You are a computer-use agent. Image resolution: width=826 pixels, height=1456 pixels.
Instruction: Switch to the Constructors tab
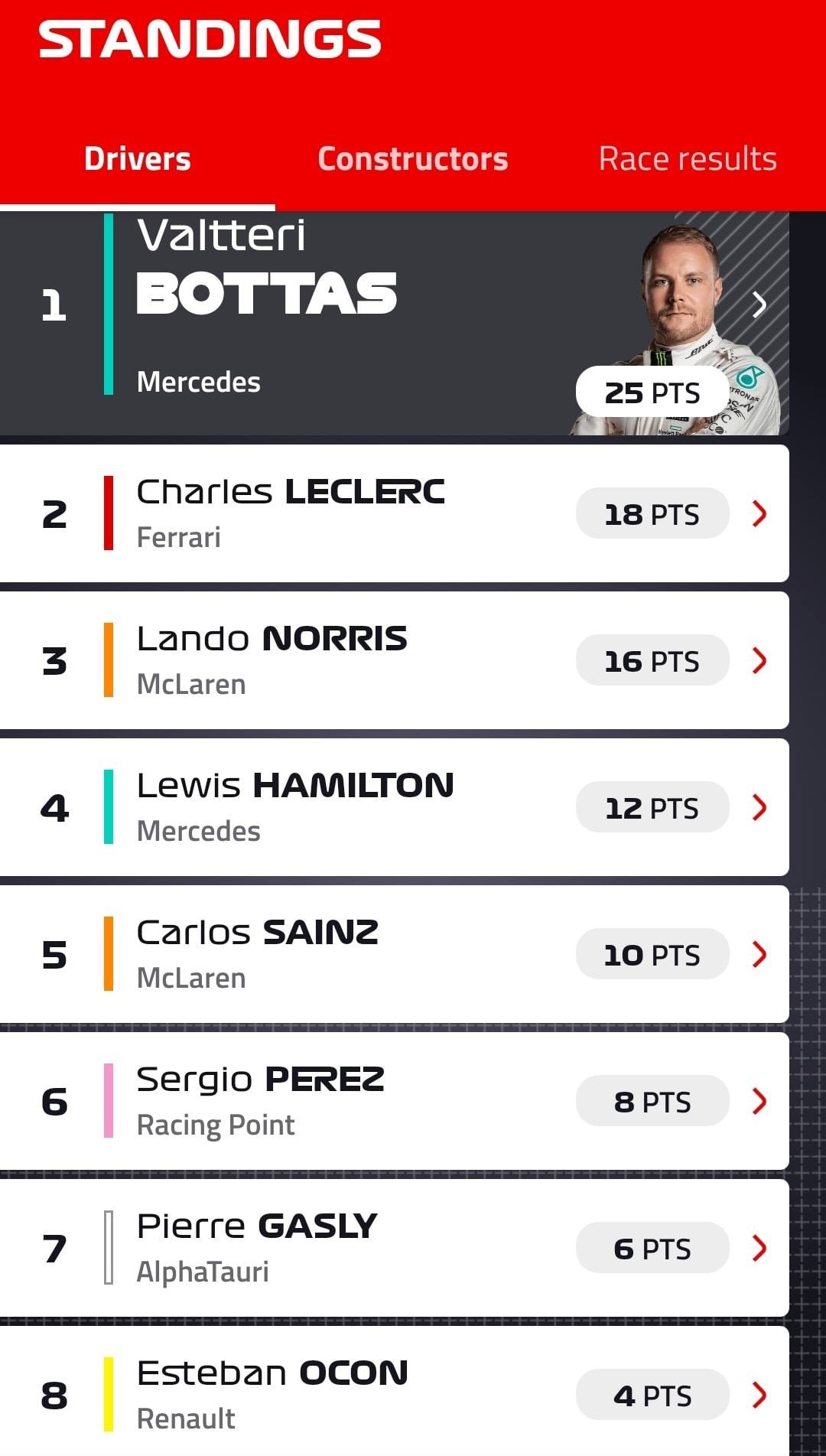click(413, 159)
